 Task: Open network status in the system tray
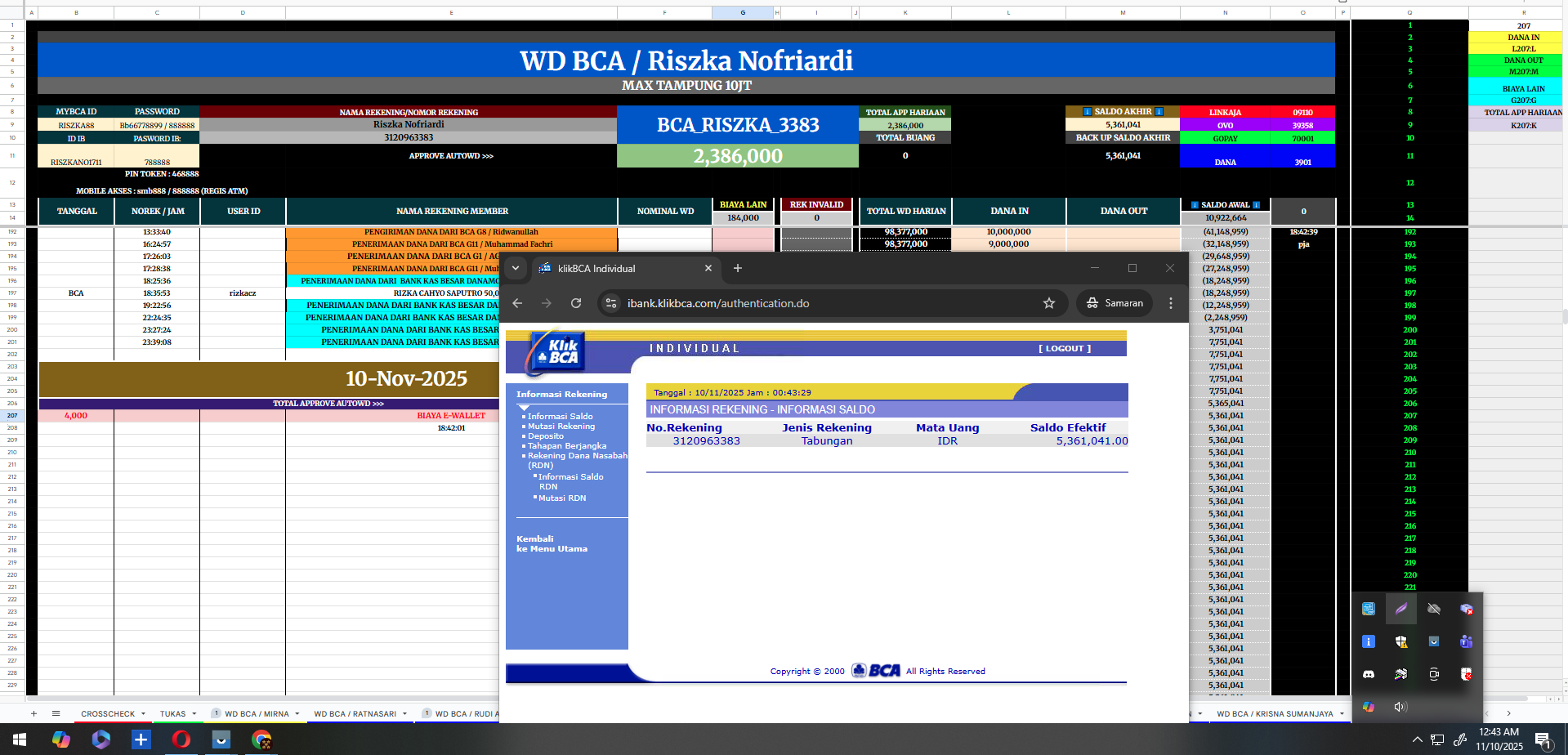coord(1437,739)
